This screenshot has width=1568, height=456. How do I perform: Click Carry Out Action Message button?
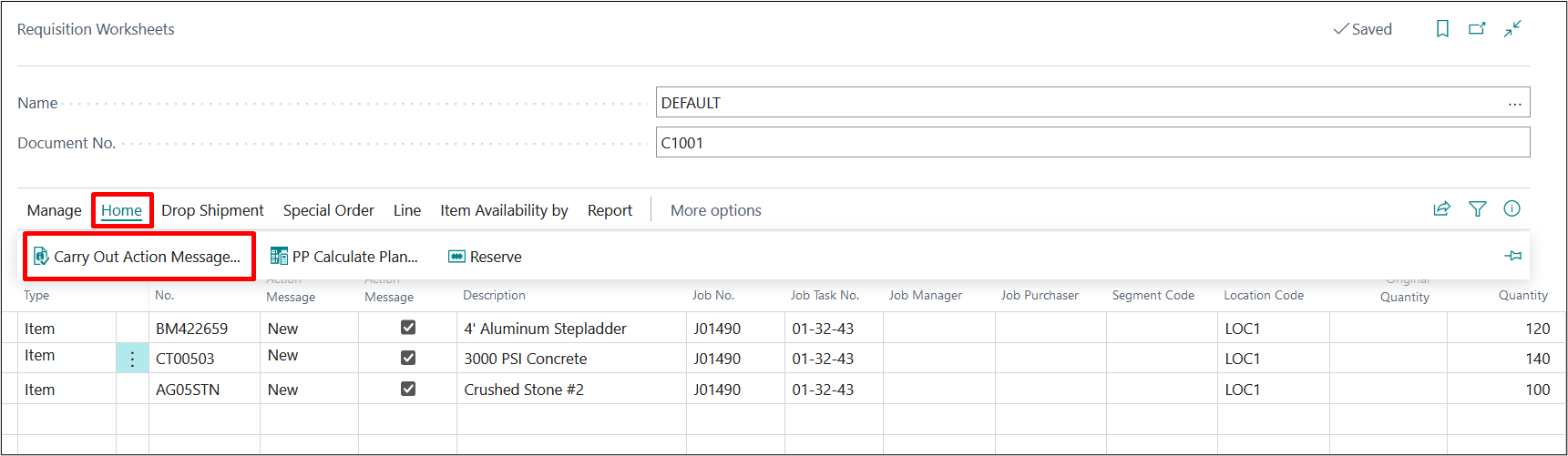tap(138, 257)
